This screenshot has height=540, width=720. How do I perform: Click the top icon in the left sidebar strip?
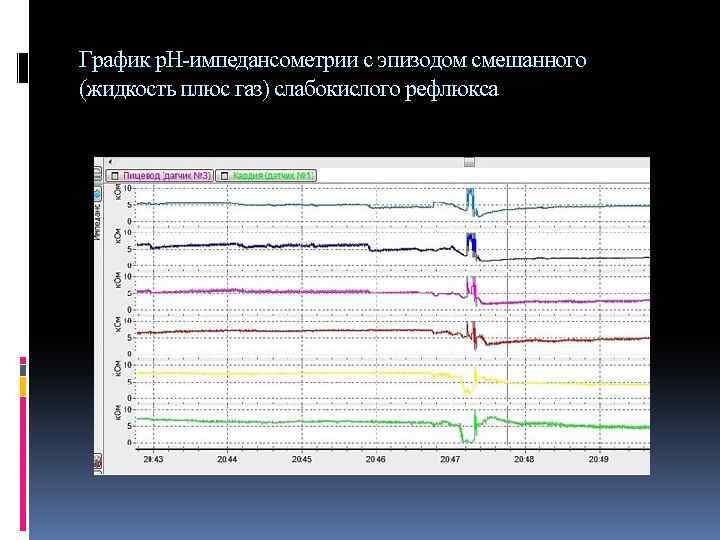pyautogui.click(x=97, y=174)
